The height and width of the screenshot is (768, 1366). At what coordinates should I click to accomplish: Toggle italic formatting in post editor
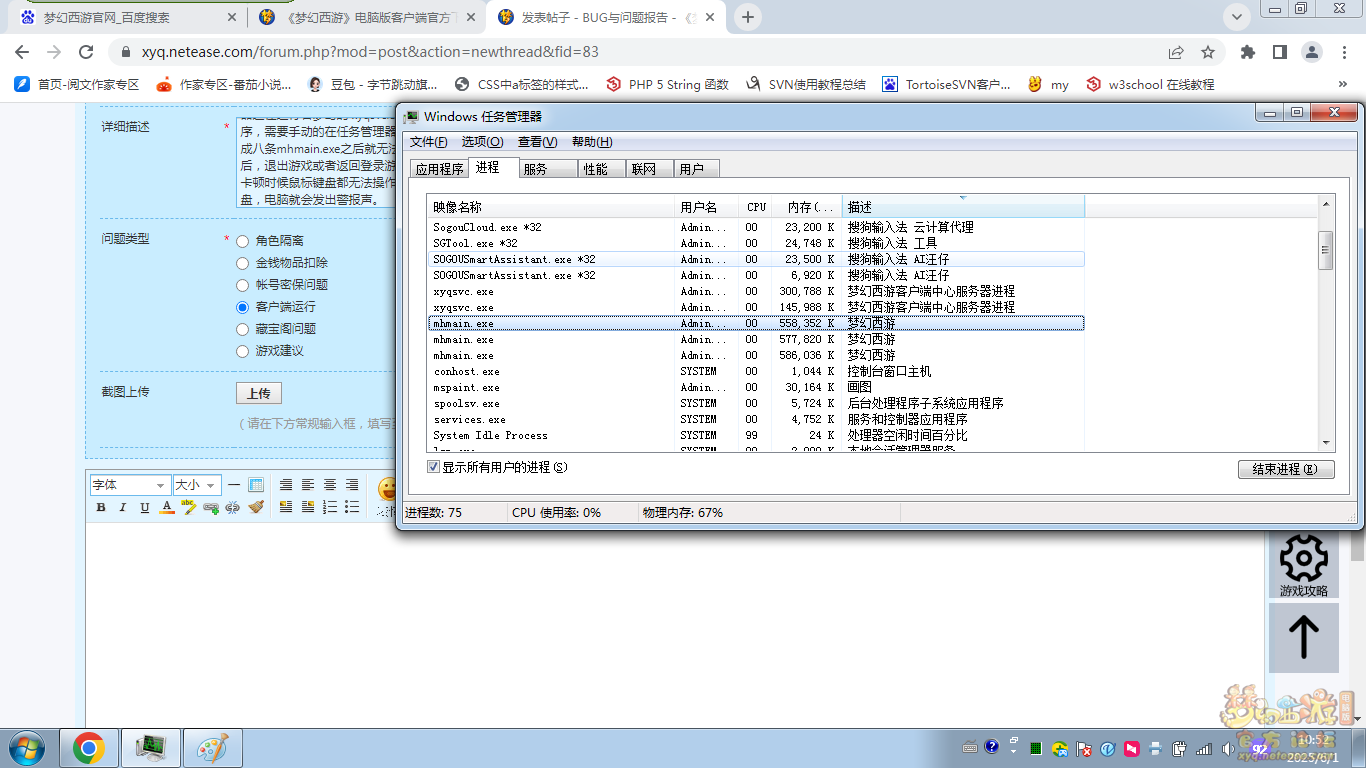pos(123,507)
